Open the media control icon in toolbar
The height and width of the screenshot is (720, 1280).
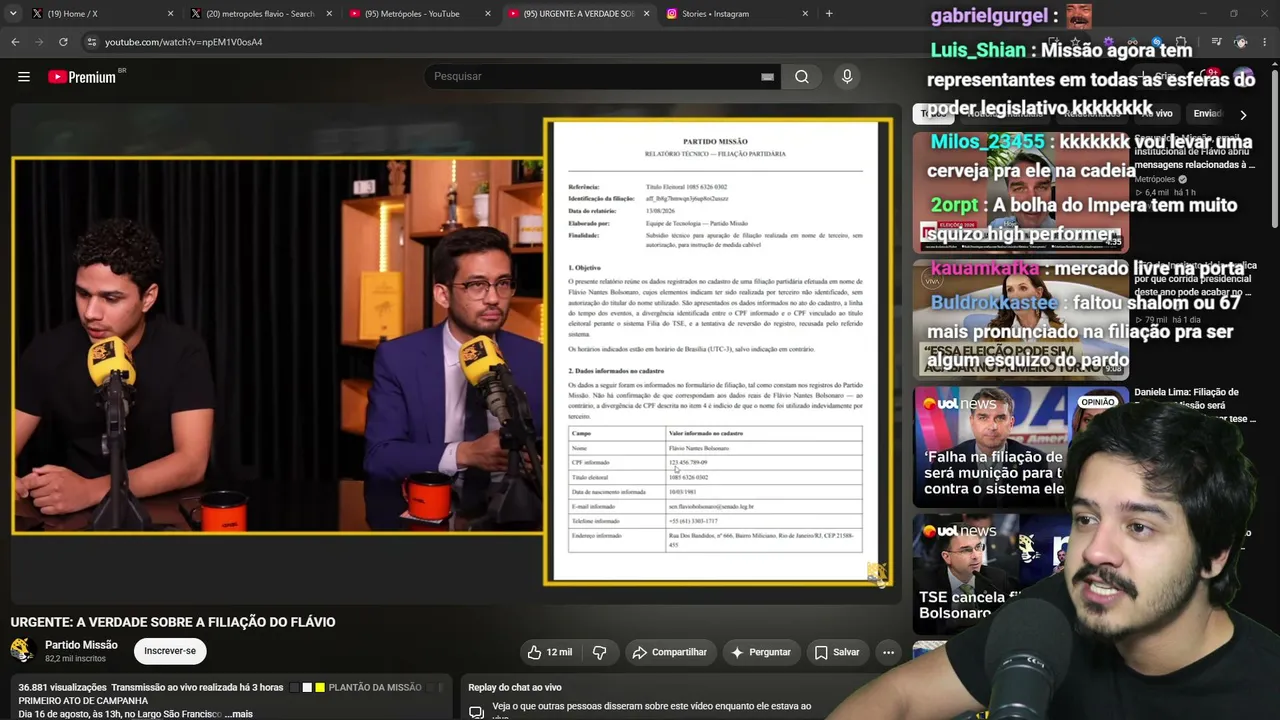click(1216, 42)
